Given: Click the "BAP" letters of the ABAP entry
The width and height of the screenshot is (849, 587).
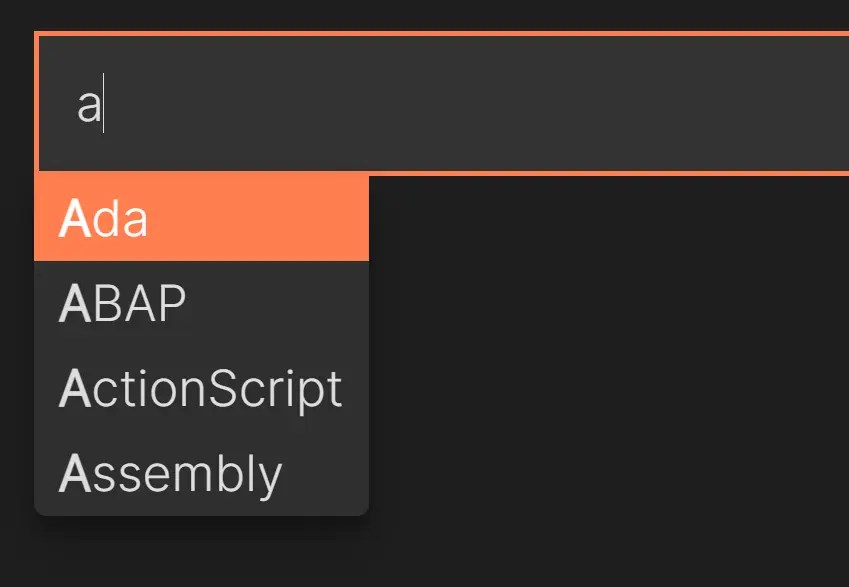Looking at the screenshot, I should (139, 304).
